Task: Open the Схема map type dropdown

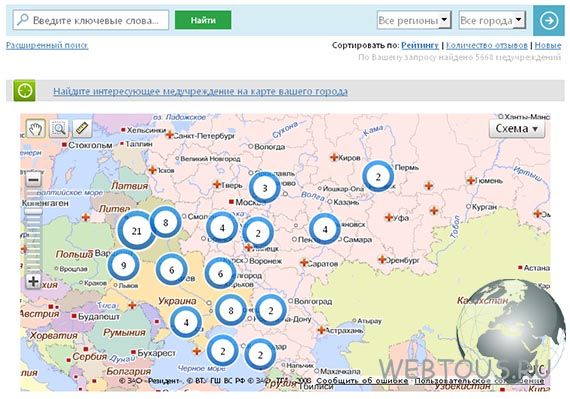Action: point(517,129)
